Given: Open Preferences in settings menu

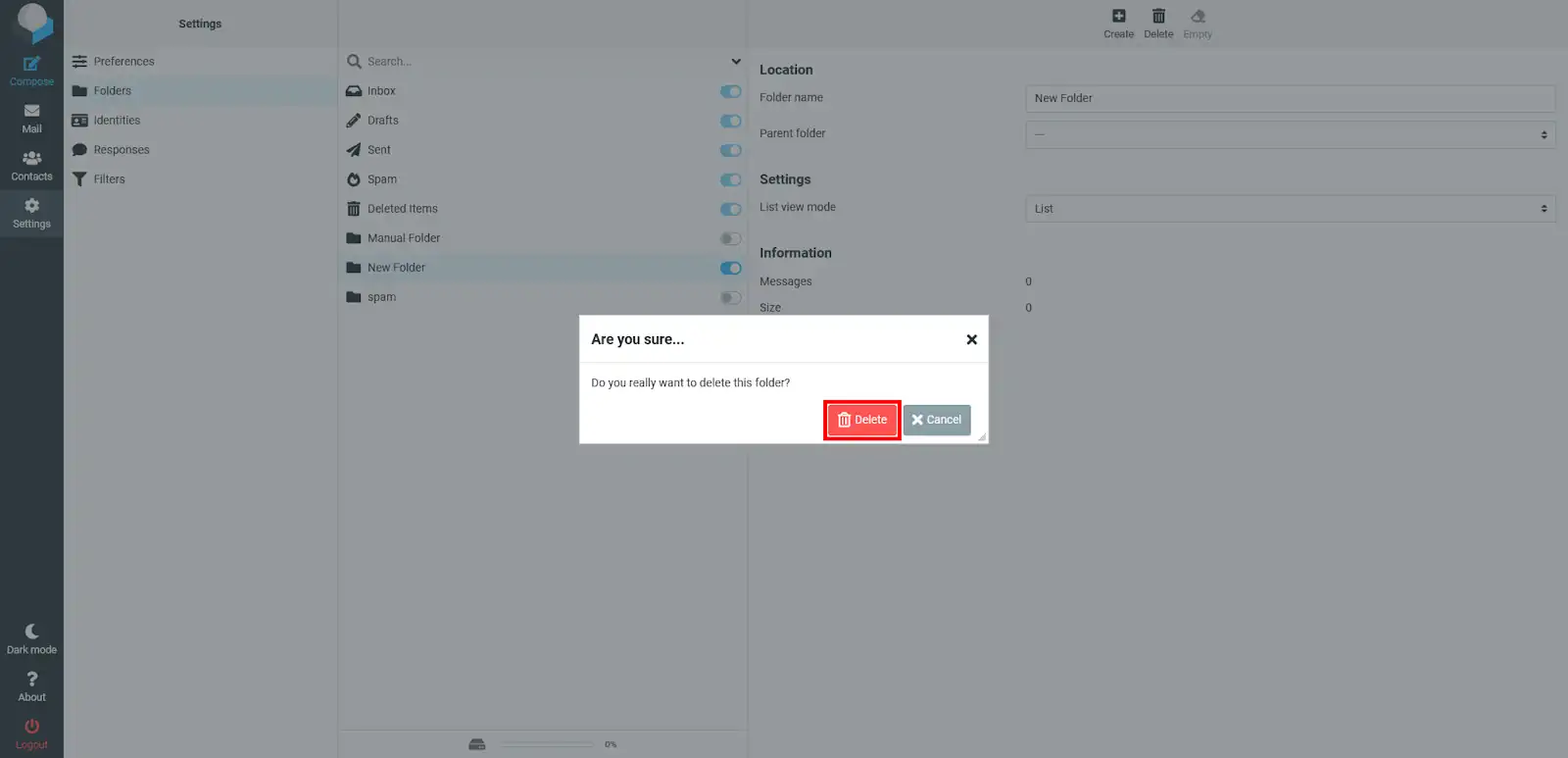Looking at the screenshot, I should click(x=123, y=62).
